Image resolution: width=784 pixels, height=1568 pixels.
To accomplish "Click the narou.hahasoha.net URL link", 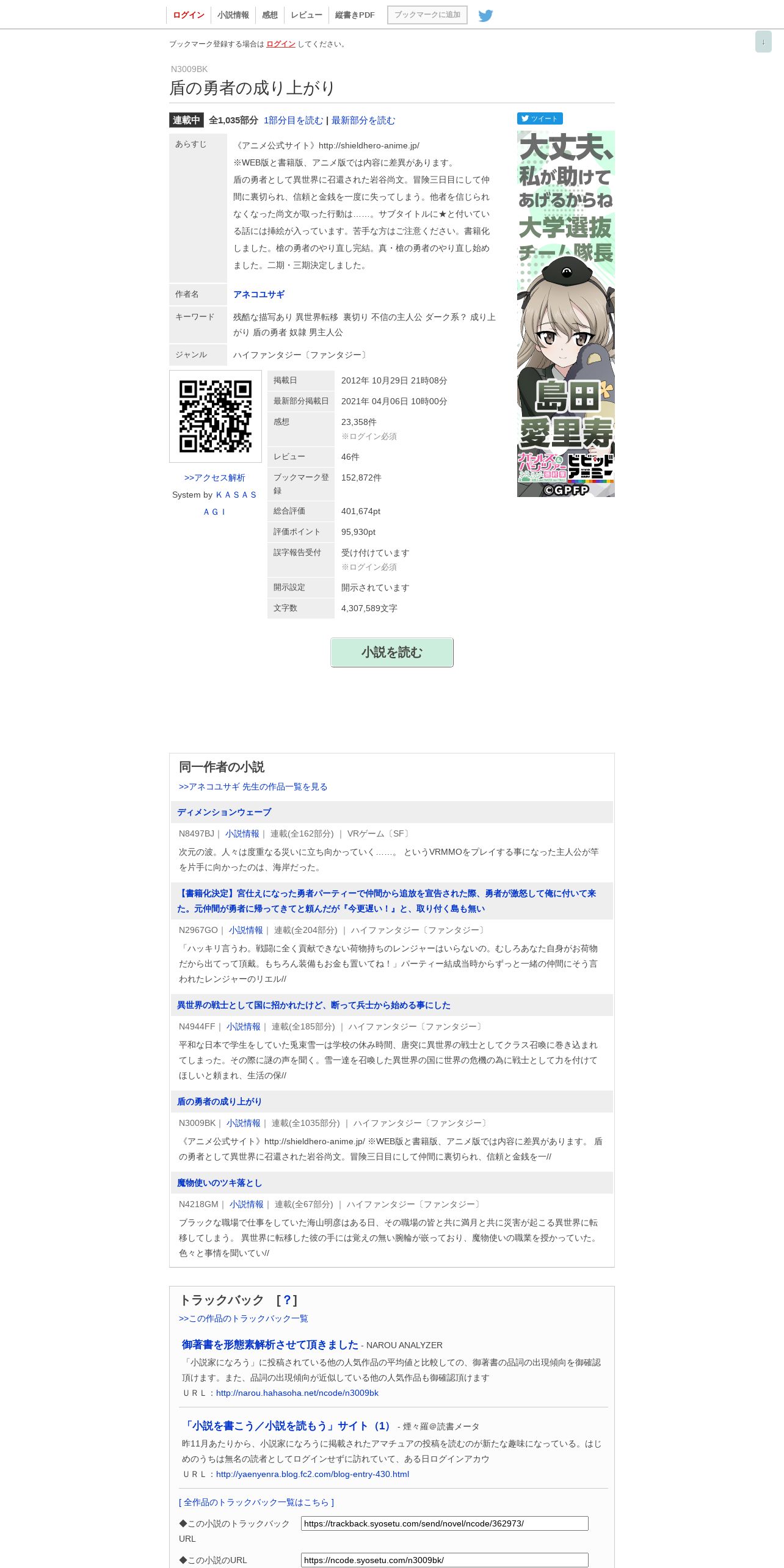I will pos(297,1393).
